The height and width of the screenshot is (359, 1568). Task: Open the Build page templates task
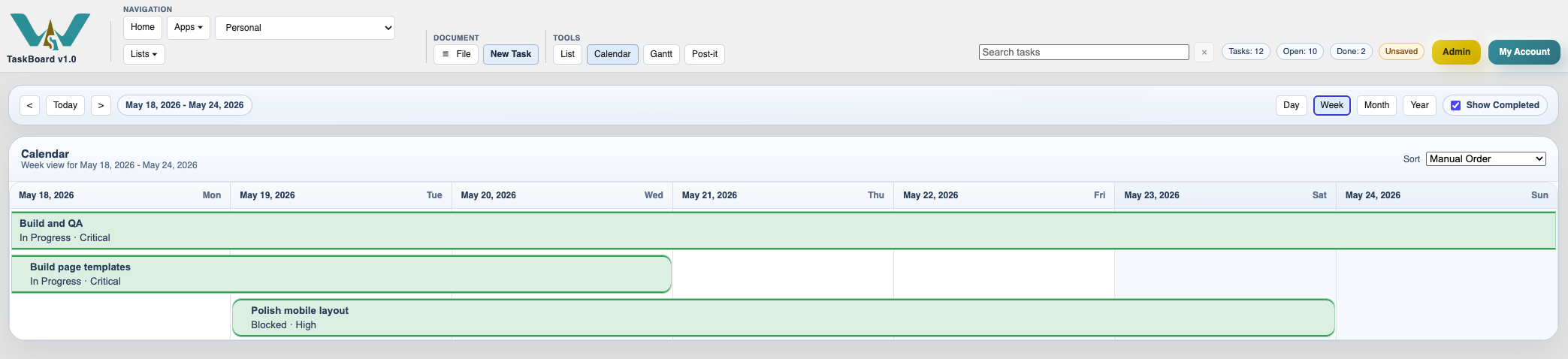click(x=341, y=274)
